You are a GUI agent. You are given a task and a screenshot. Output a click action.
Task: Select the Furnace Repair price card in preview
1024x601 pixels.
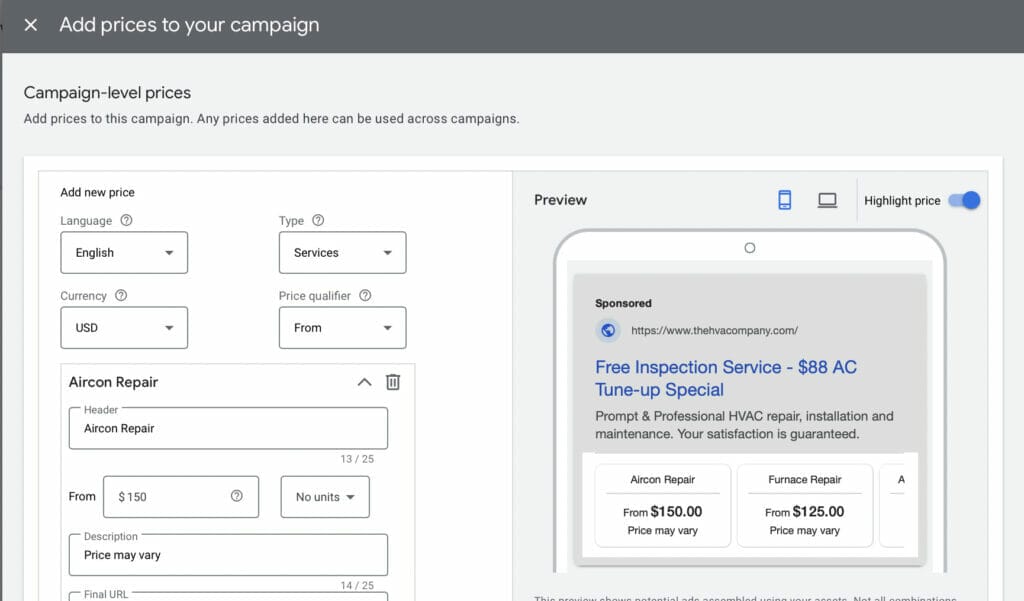click(804, 506)
